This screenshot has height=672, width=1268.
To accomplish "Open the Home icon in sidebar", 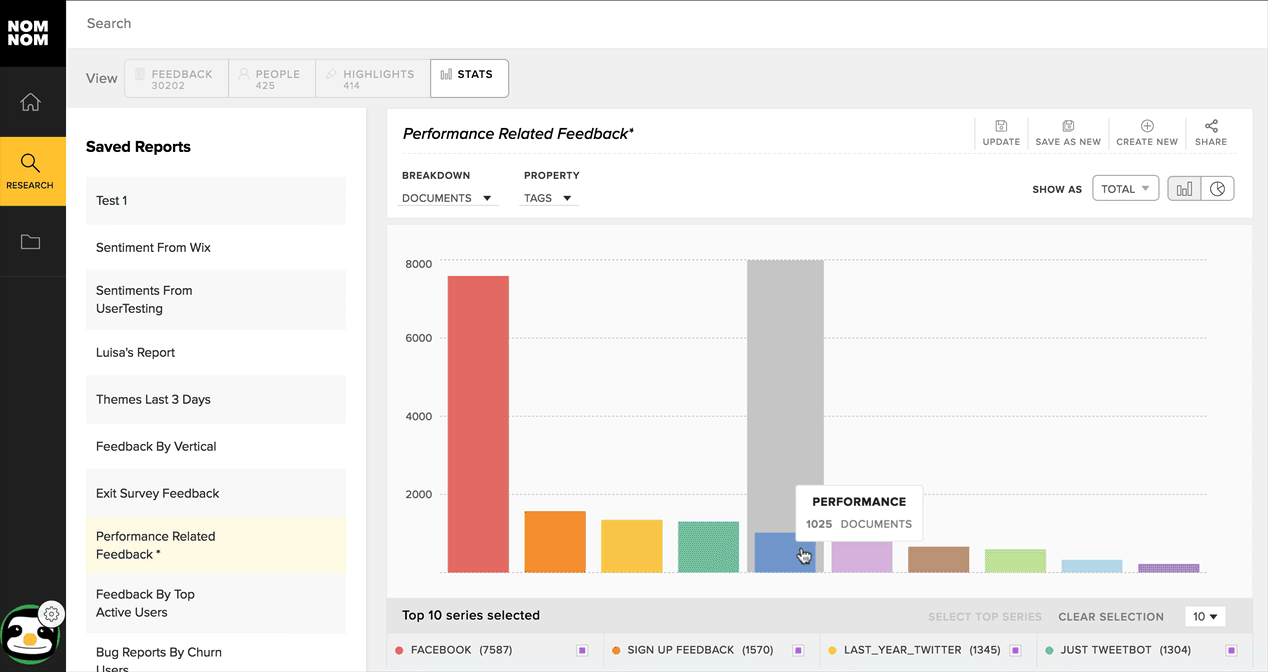I will click(31, 102).
